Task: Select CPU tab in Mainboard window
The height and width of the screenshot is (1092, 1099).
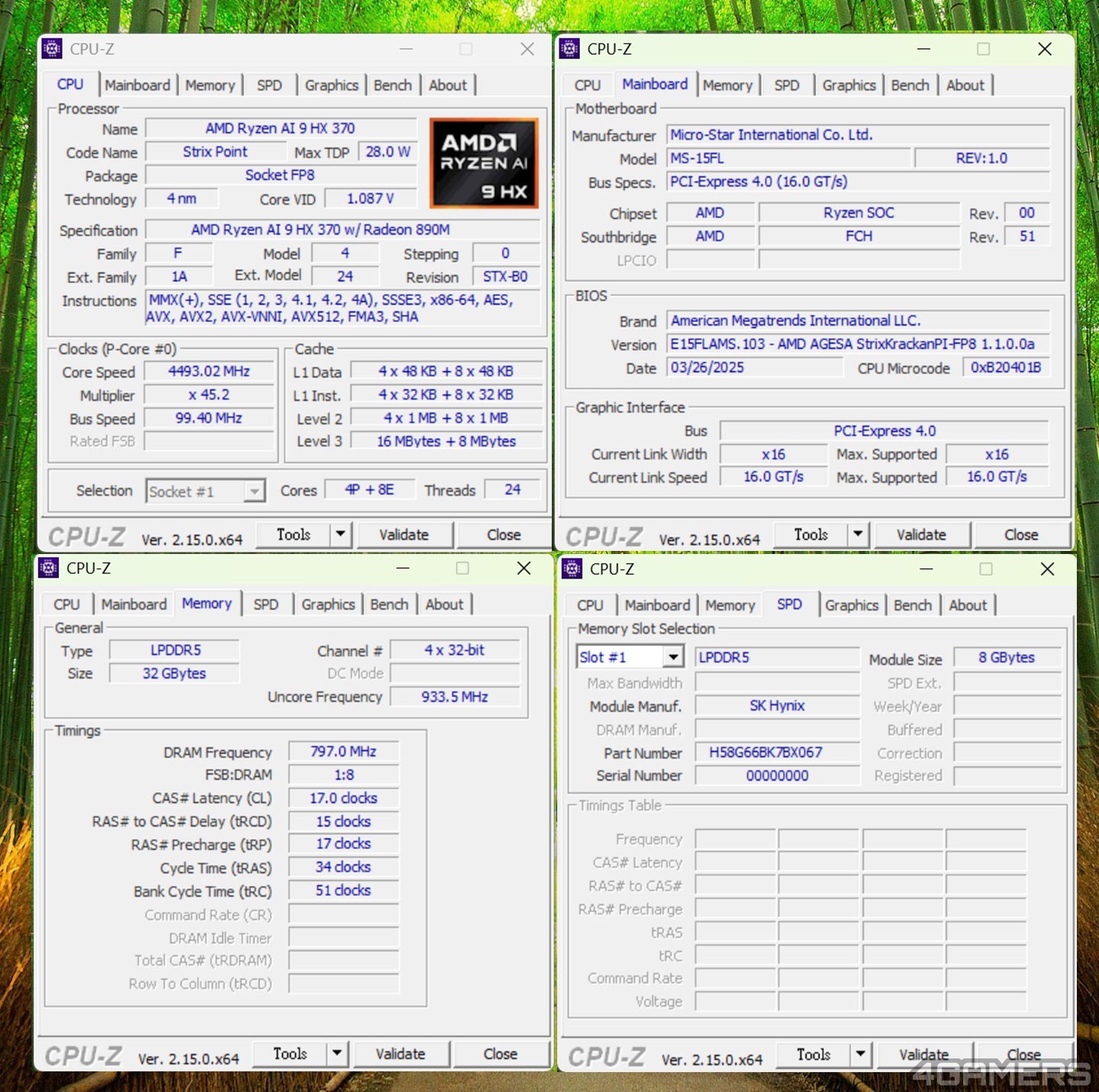Action: [x=588, y=85]
